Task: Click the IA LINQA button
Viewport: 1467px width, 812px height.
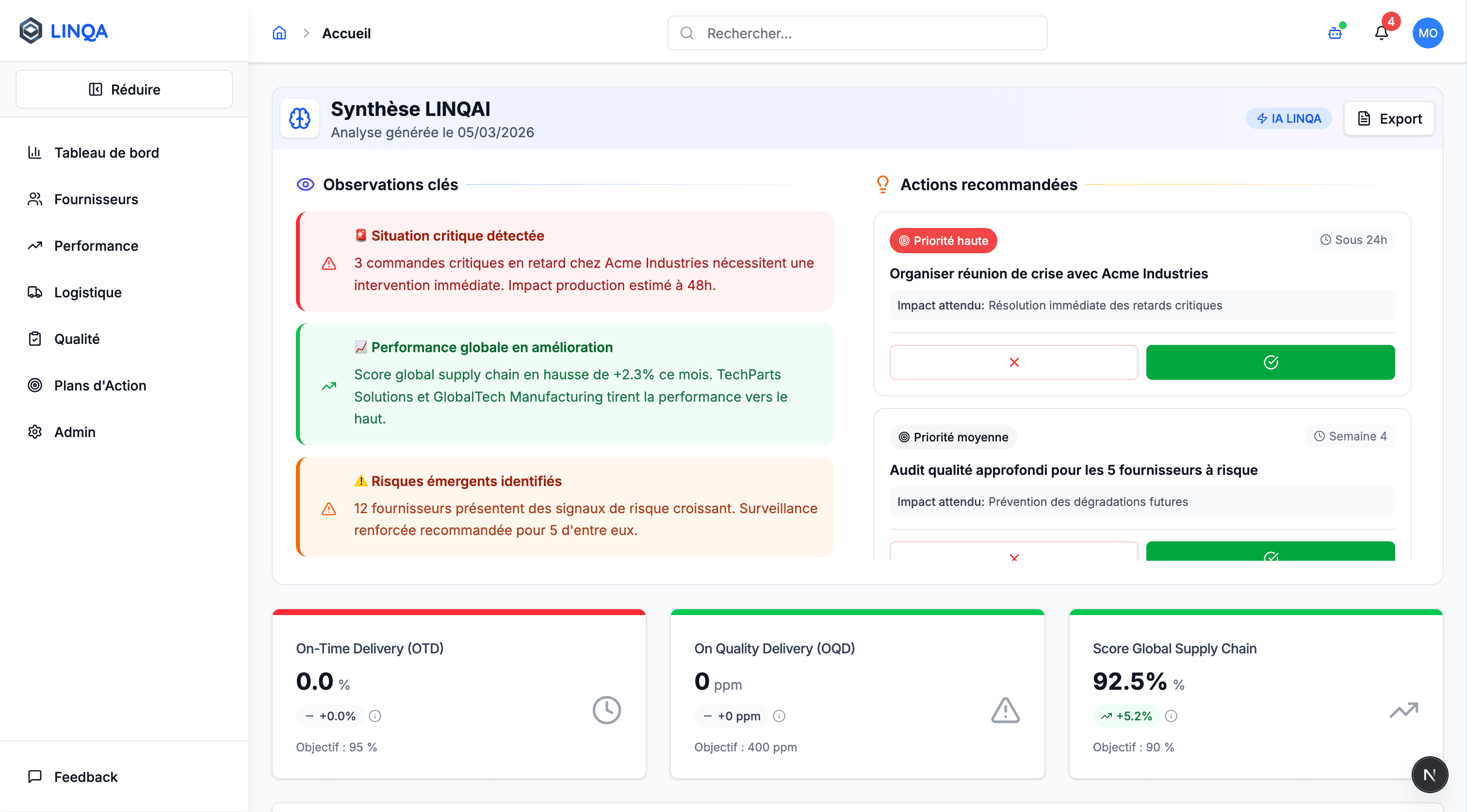Action: pos(1289,118)
